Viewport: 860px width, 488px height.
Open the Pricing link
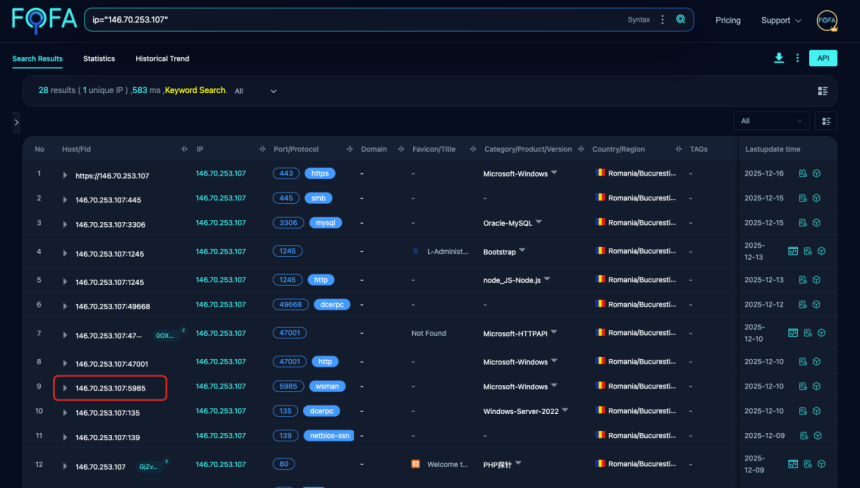tap(728, 20)
